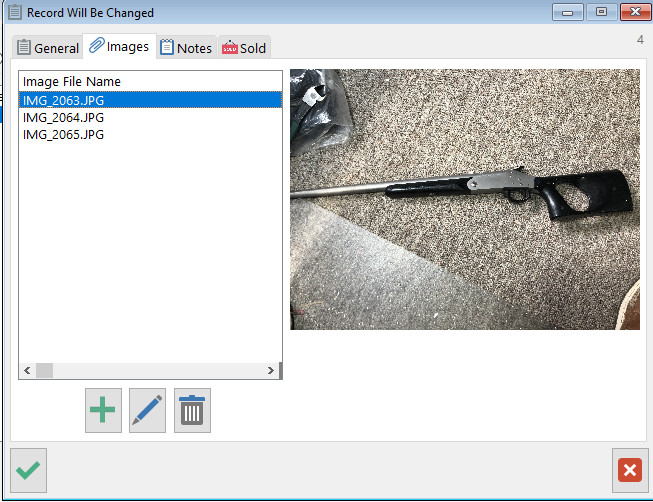Delete the selected image with the trash can
Screen dimensions: 653x502
(192, 410)
